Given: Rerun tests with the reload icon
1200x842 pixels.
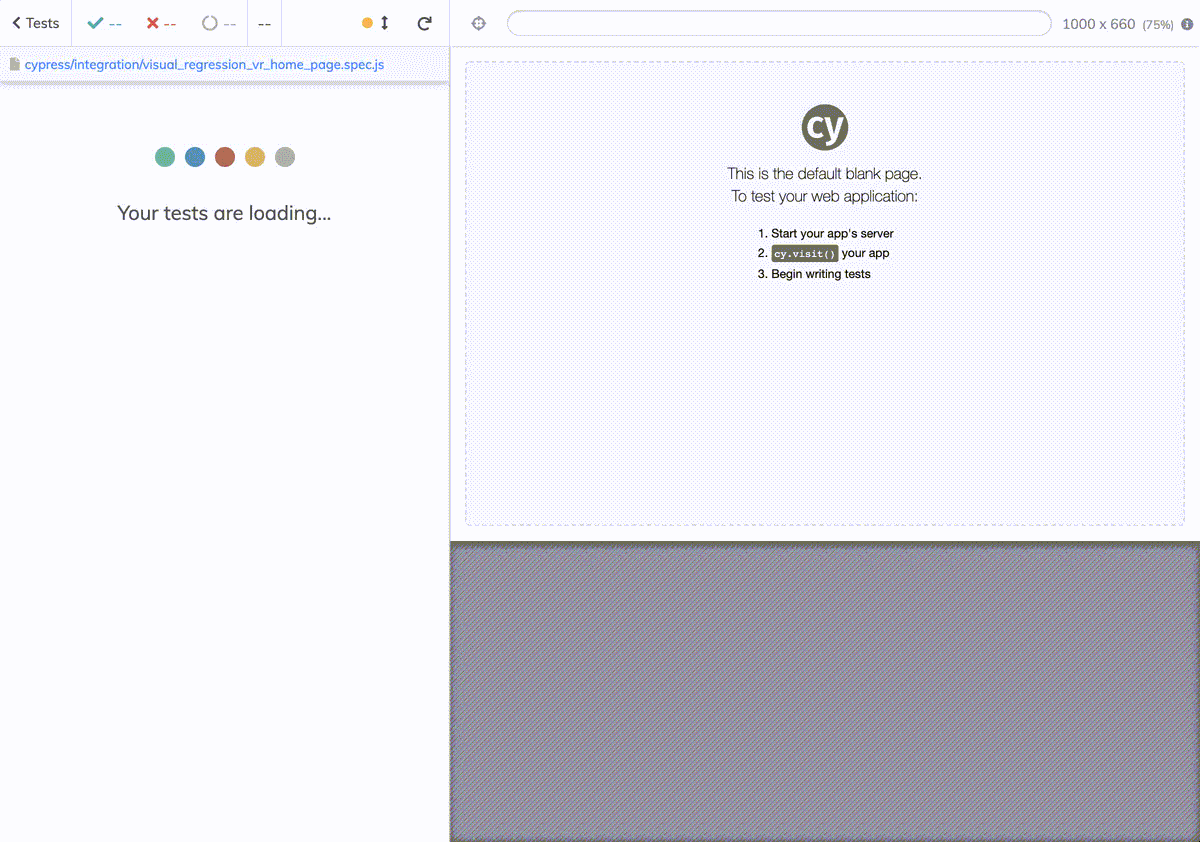Looking at the screenshot, I should (x=425, y=23).
